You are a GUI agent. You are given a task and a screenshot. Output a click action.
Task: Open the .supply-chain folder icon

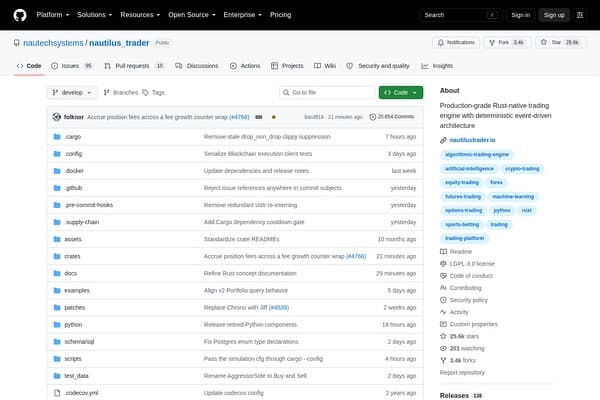click(x=57, y=222)
